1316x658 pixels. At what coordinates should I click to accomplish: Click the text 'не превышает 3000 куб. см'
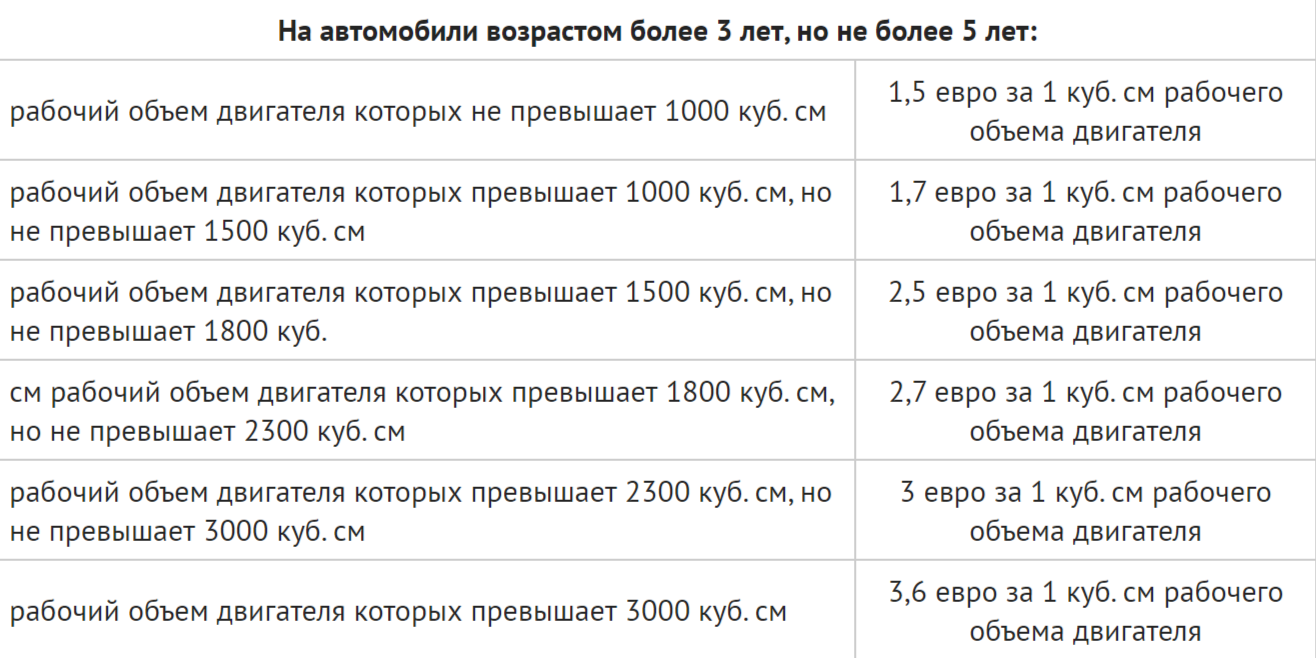pyautogui.click(x=187, y=532)
